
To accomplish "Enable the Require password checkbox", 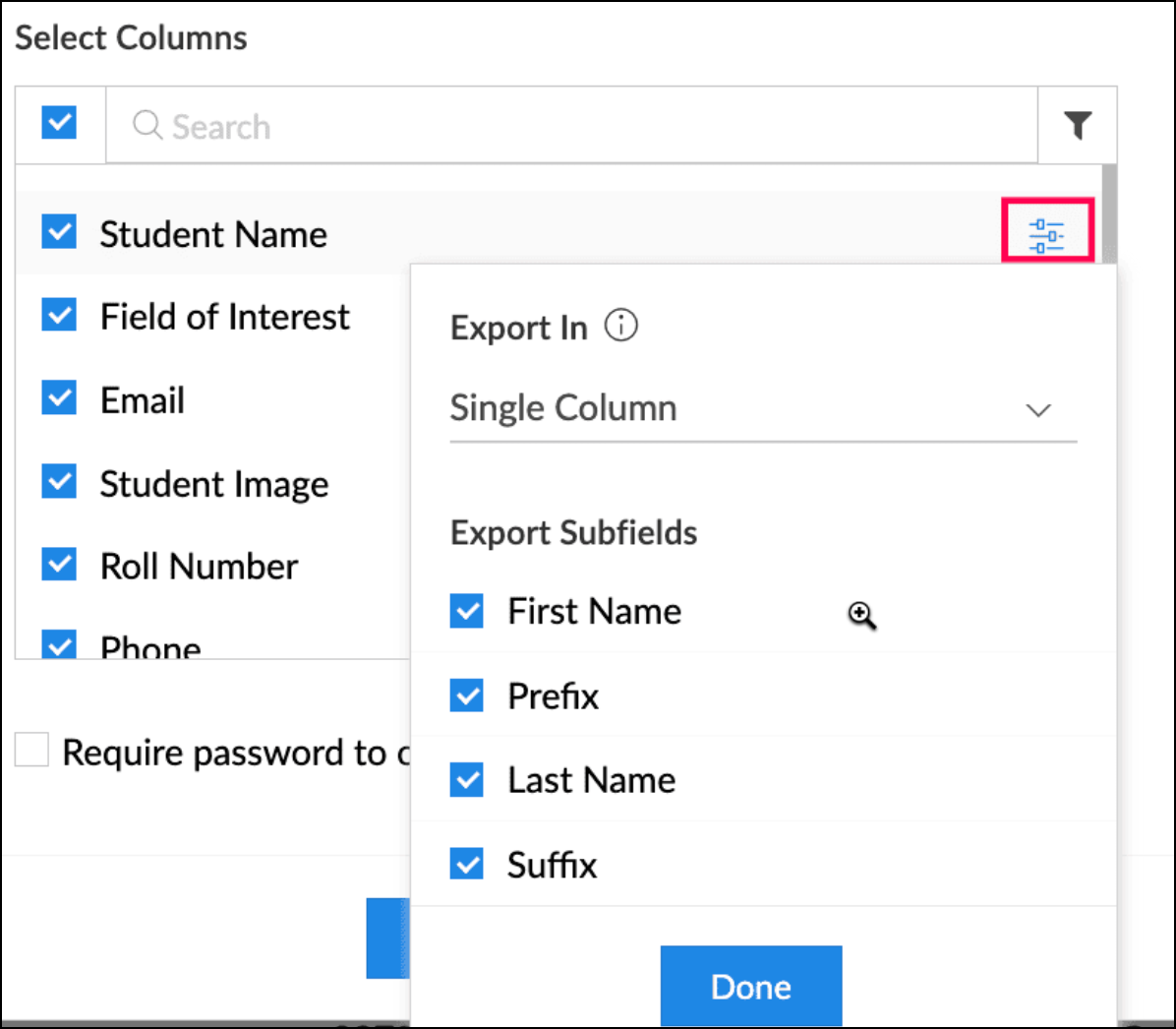I will [x=32, y=751].
